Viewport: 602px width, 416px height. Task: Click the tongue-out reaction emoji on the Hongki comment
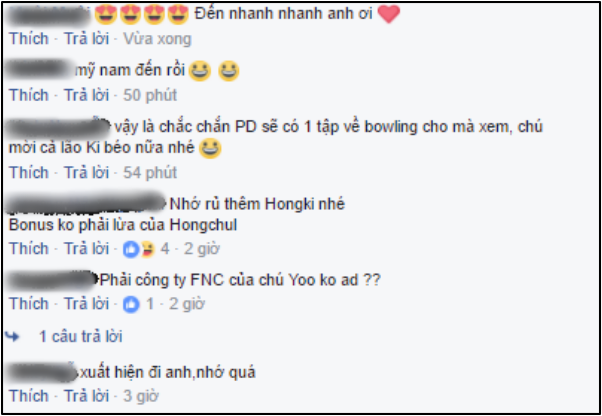click(x=147, y=250)
